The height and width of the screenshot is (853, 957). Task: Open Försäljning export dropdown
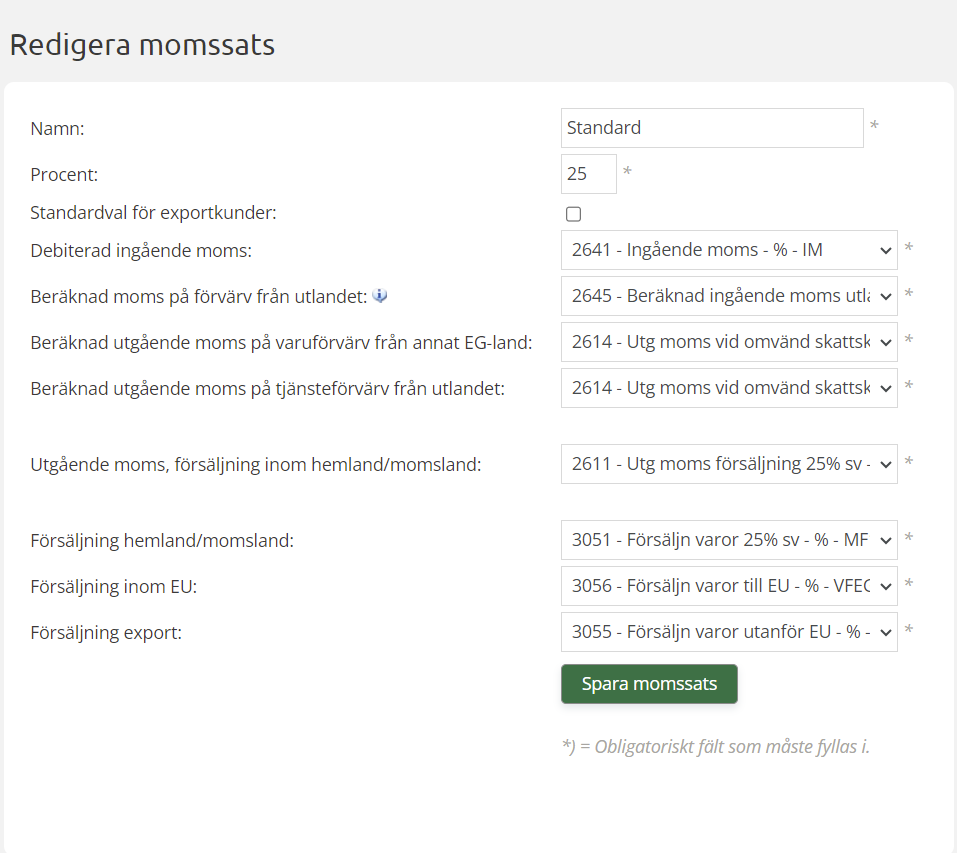(729, 632)
